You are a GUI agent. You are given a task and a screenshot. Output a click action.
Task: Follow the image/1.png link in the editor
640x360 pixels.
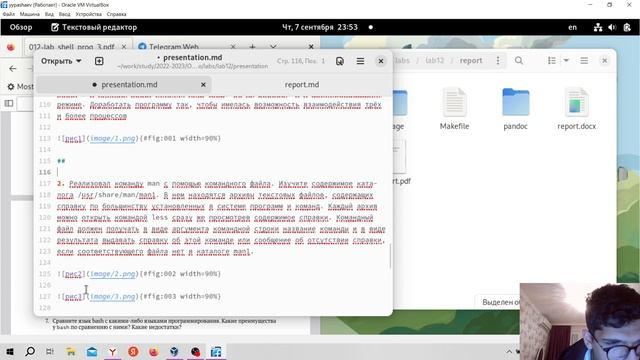coord(113,138)
